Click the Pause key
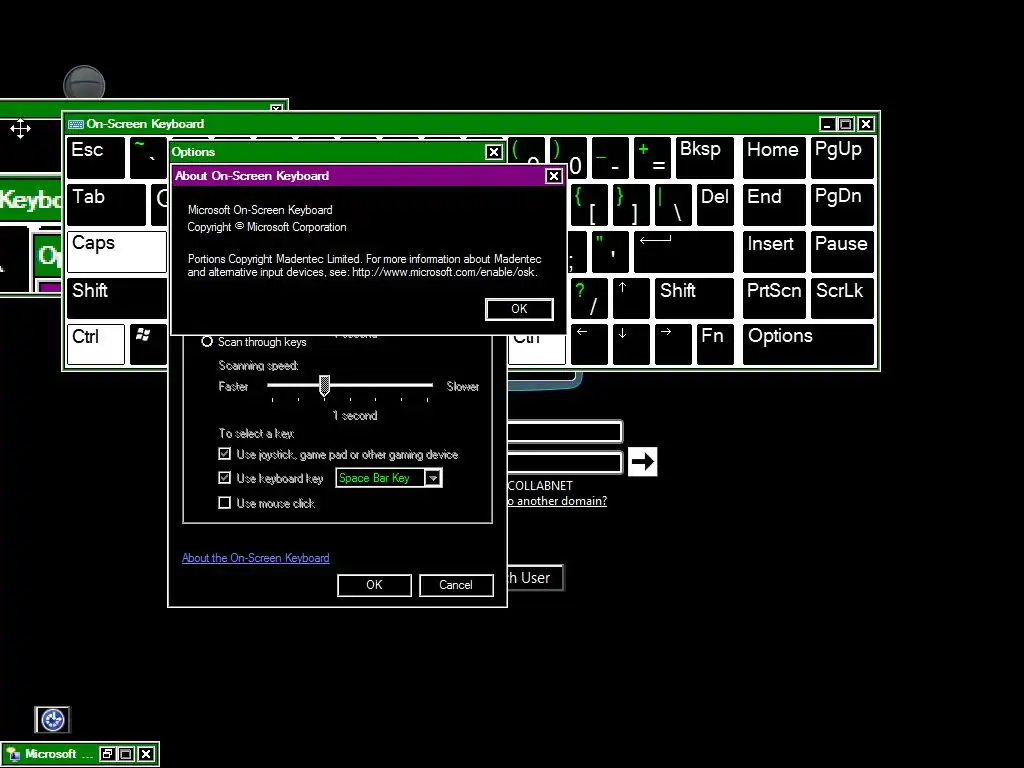The width and height of the screenshot is (1024, 768). click(842, 251)
